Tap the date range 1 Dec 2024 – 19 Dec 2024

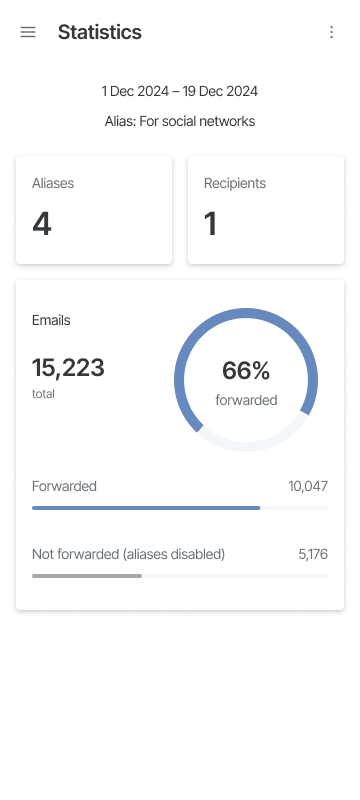coord(179,91)
